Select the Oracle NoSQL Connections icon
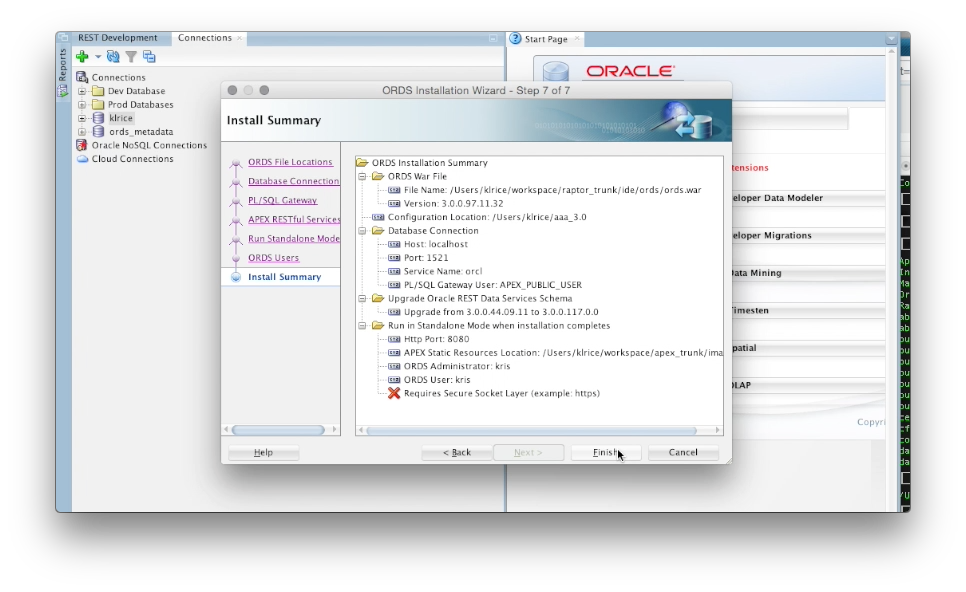Viewport: 966px width, 592px height. pyautogui.click(x=81, y=145)
